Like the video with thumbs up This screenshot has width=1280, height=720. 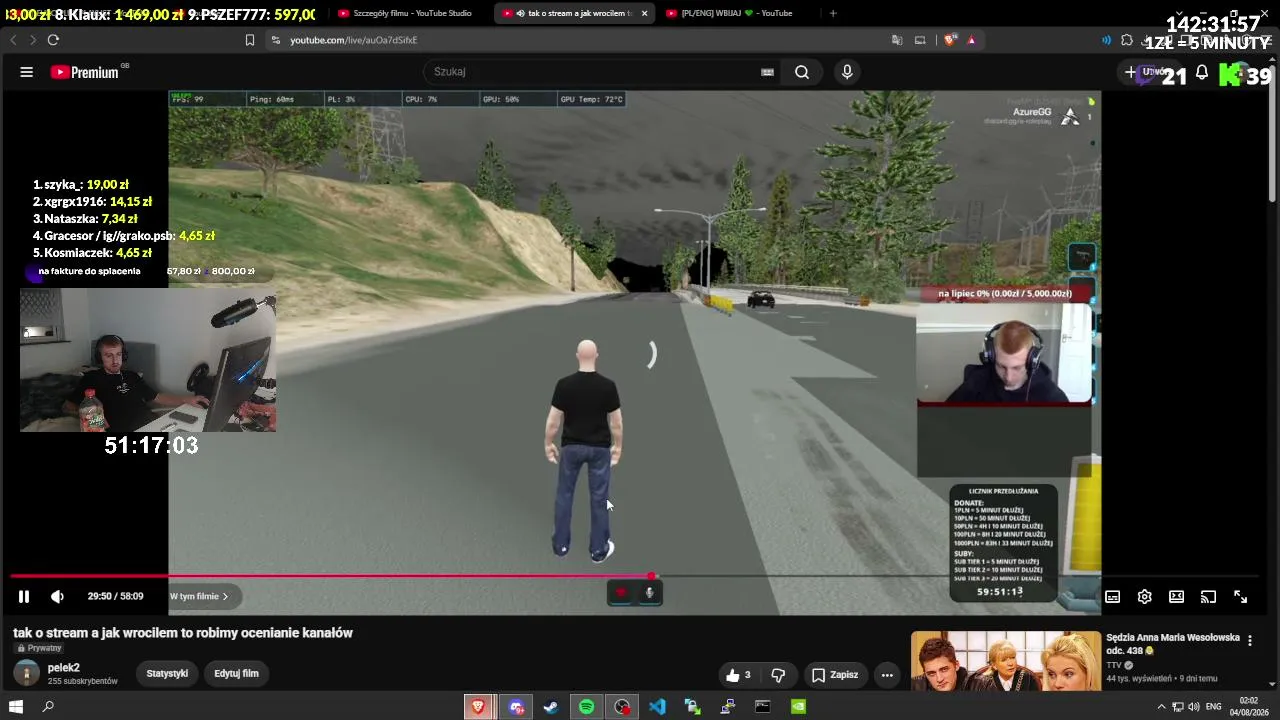point(738,675)
